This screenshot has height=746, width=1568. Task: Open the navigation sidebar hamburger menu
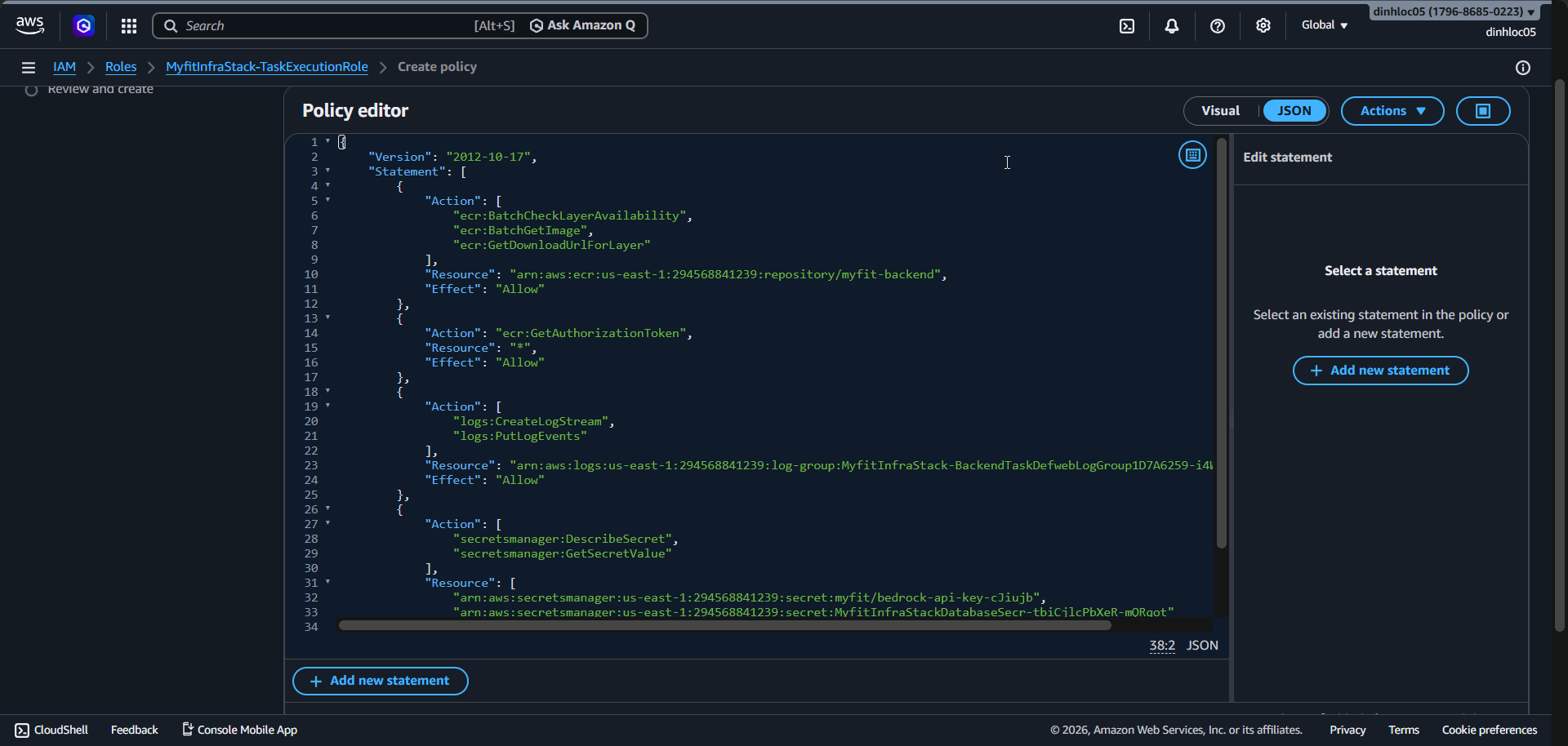(29, 67)
